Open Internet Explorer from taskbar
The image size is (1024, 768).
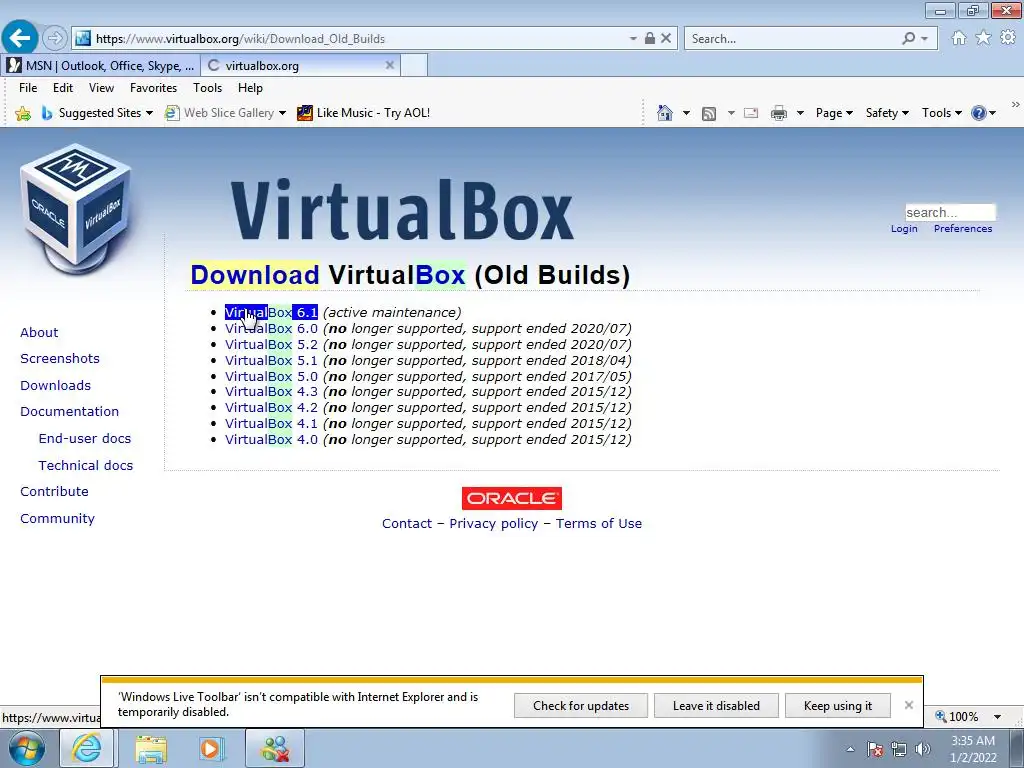pos(87,748)
